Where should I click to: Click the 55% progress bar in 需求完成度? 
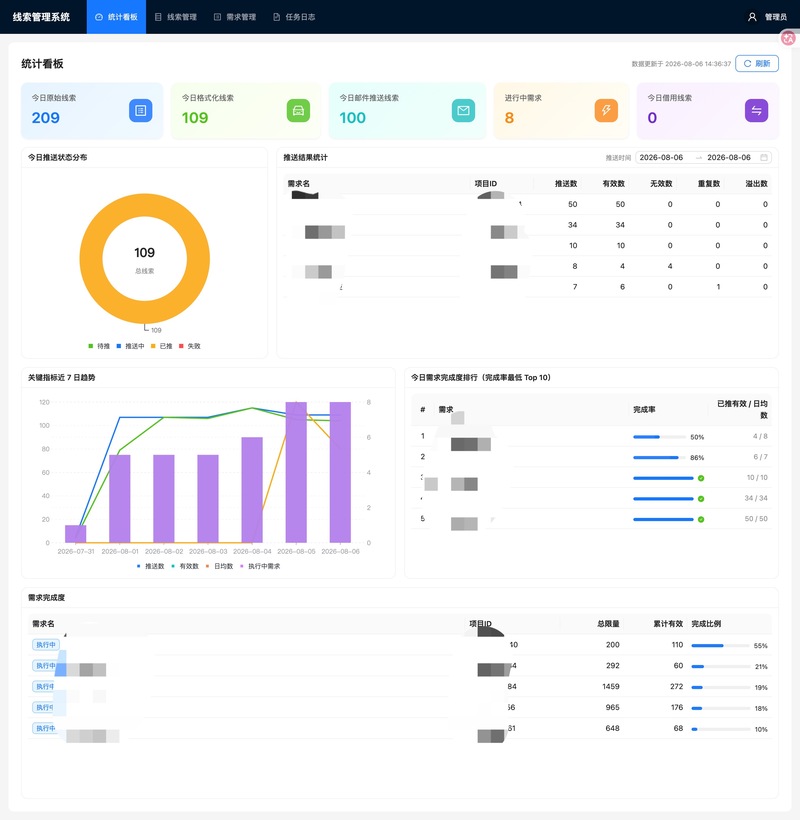[721, 645]
